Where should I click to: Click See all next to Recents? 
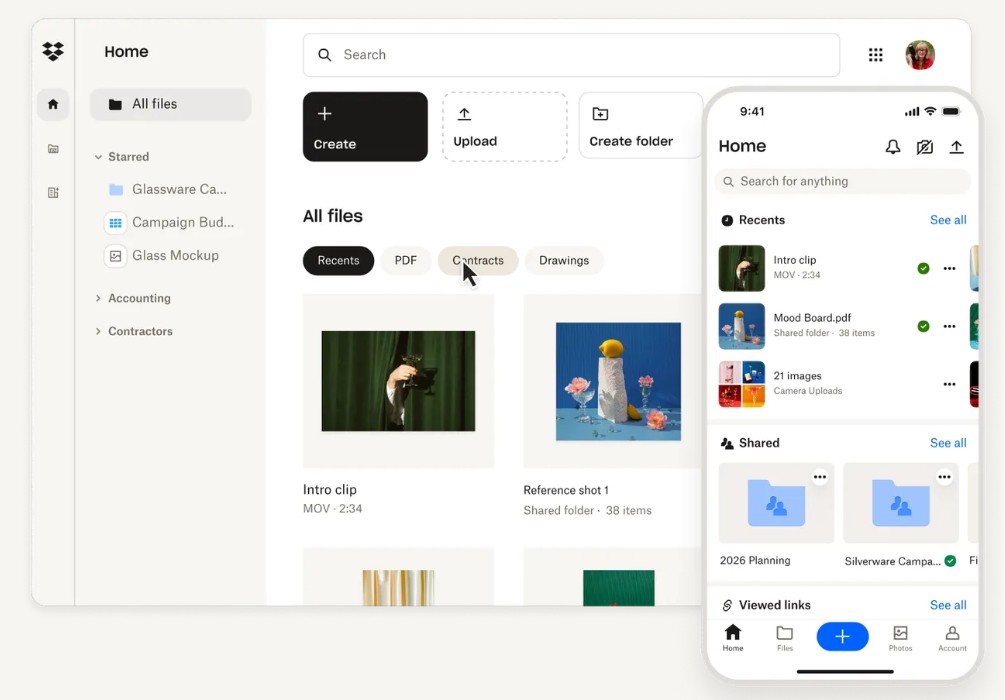pyautogui.click(x=948, y=220)
